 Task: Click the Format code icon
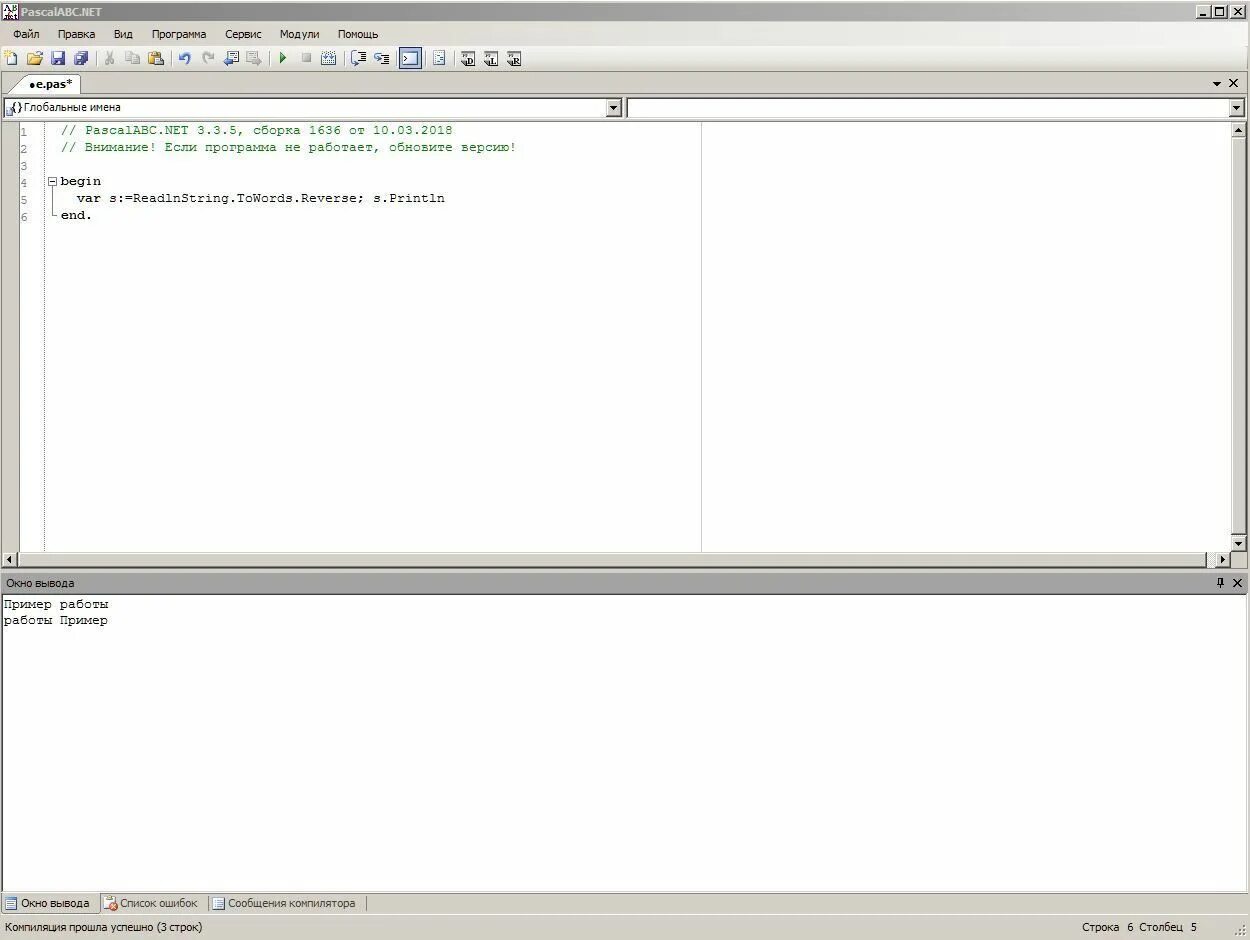tap(439, 59)
